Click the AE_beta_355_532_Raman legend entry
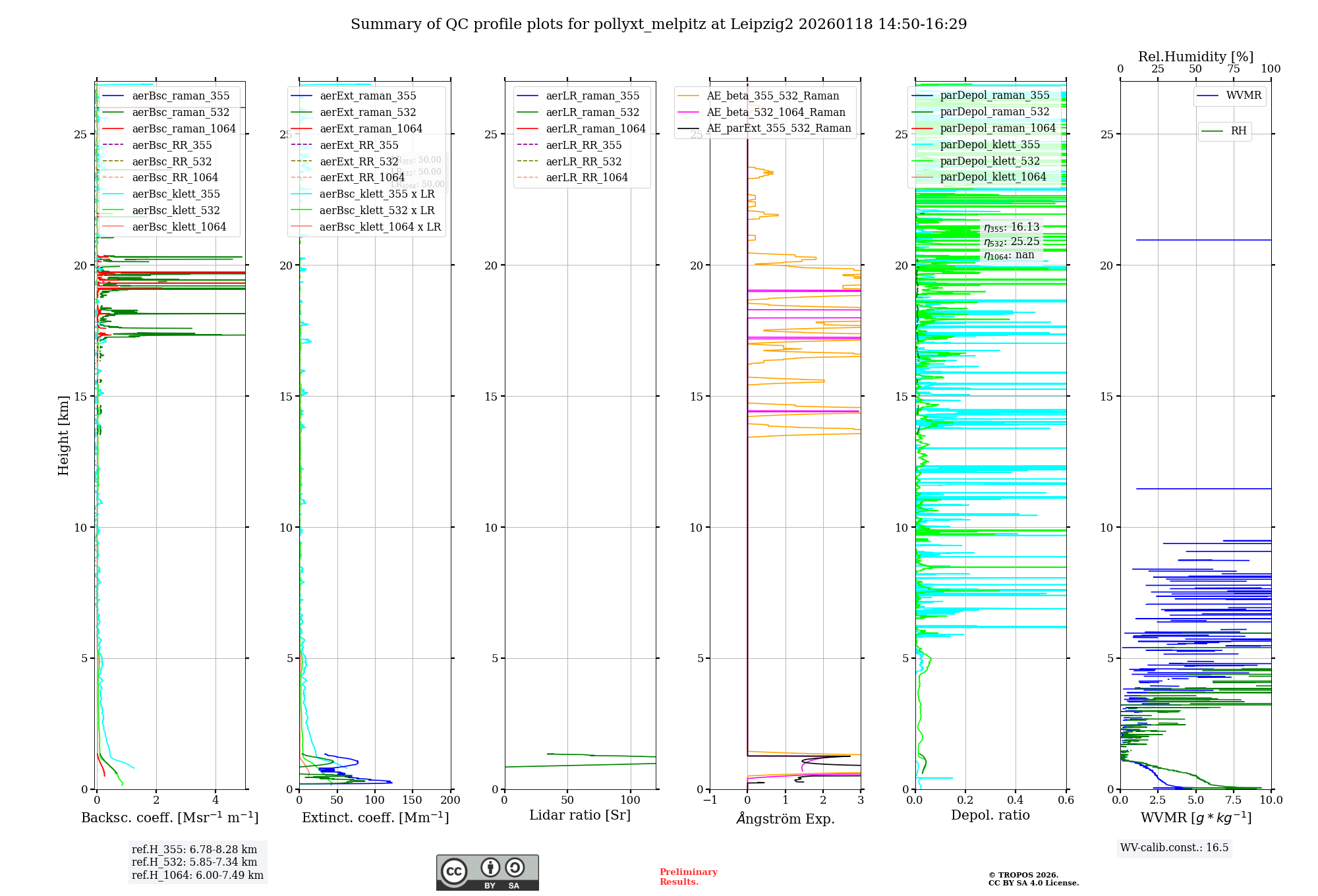The height and width of the screenshot is (896, 1318). (772, 96)
